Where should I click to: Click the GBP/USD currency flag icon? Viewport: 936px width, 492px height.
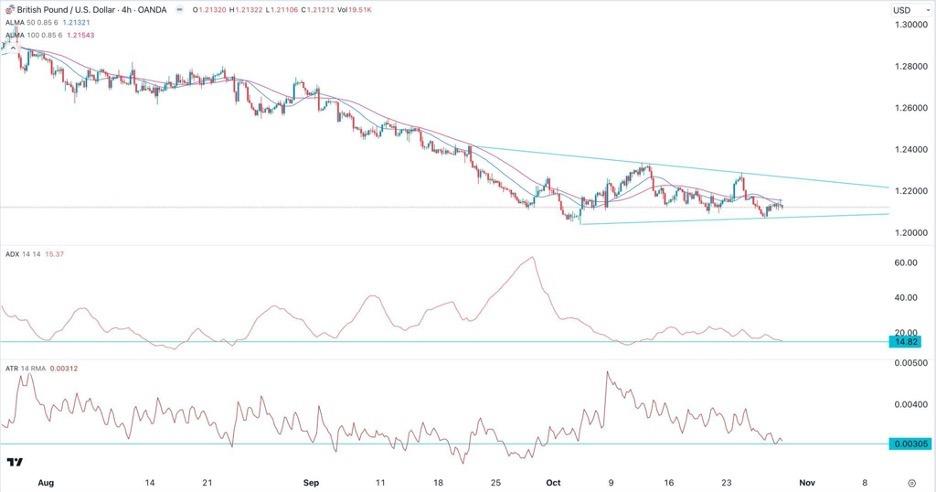click(x=11, y=10)
